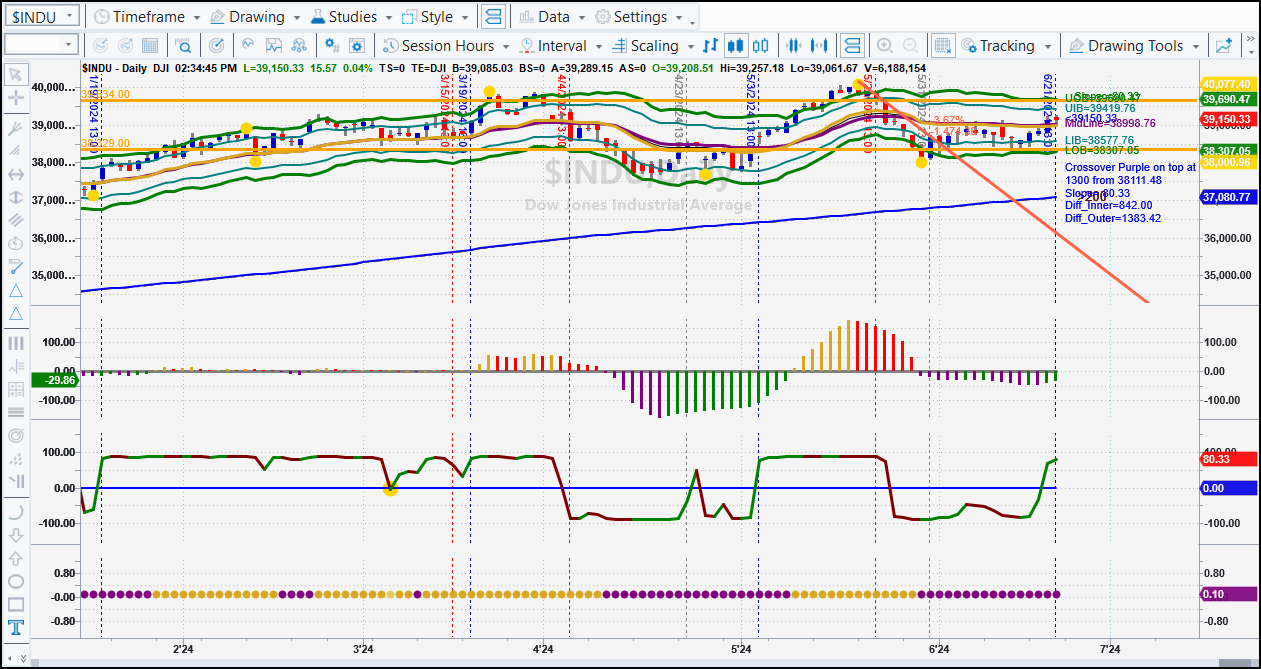Click the chart search magnifier icon
This screenshot has width=1261, height=669.
(184, 45)
